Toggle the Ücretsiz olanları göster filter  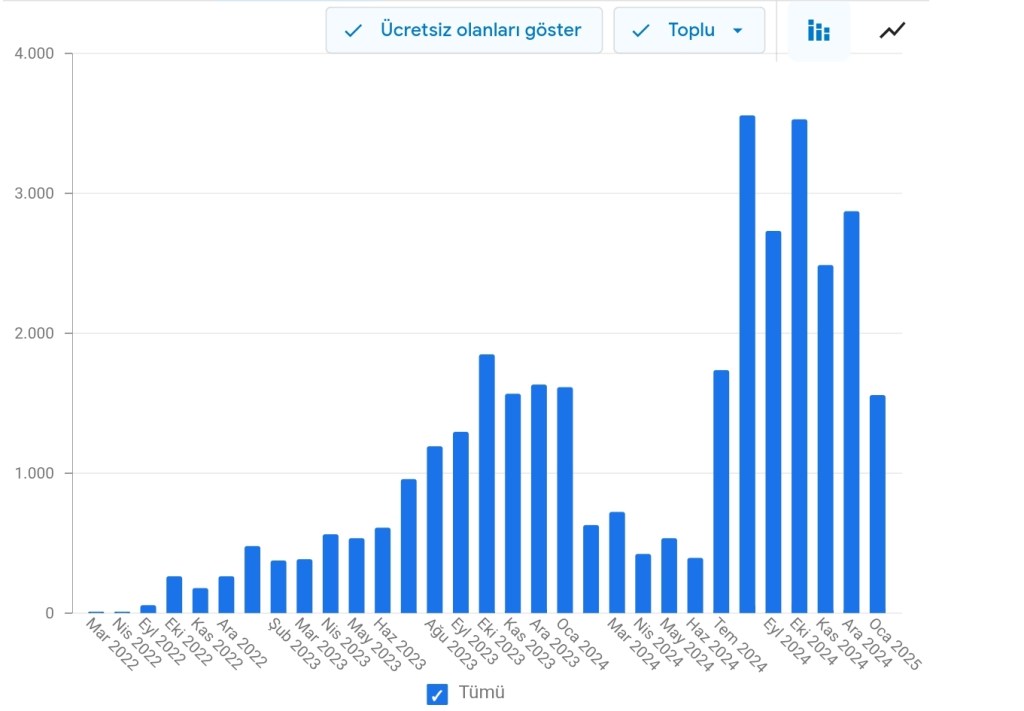click(464, 31)
